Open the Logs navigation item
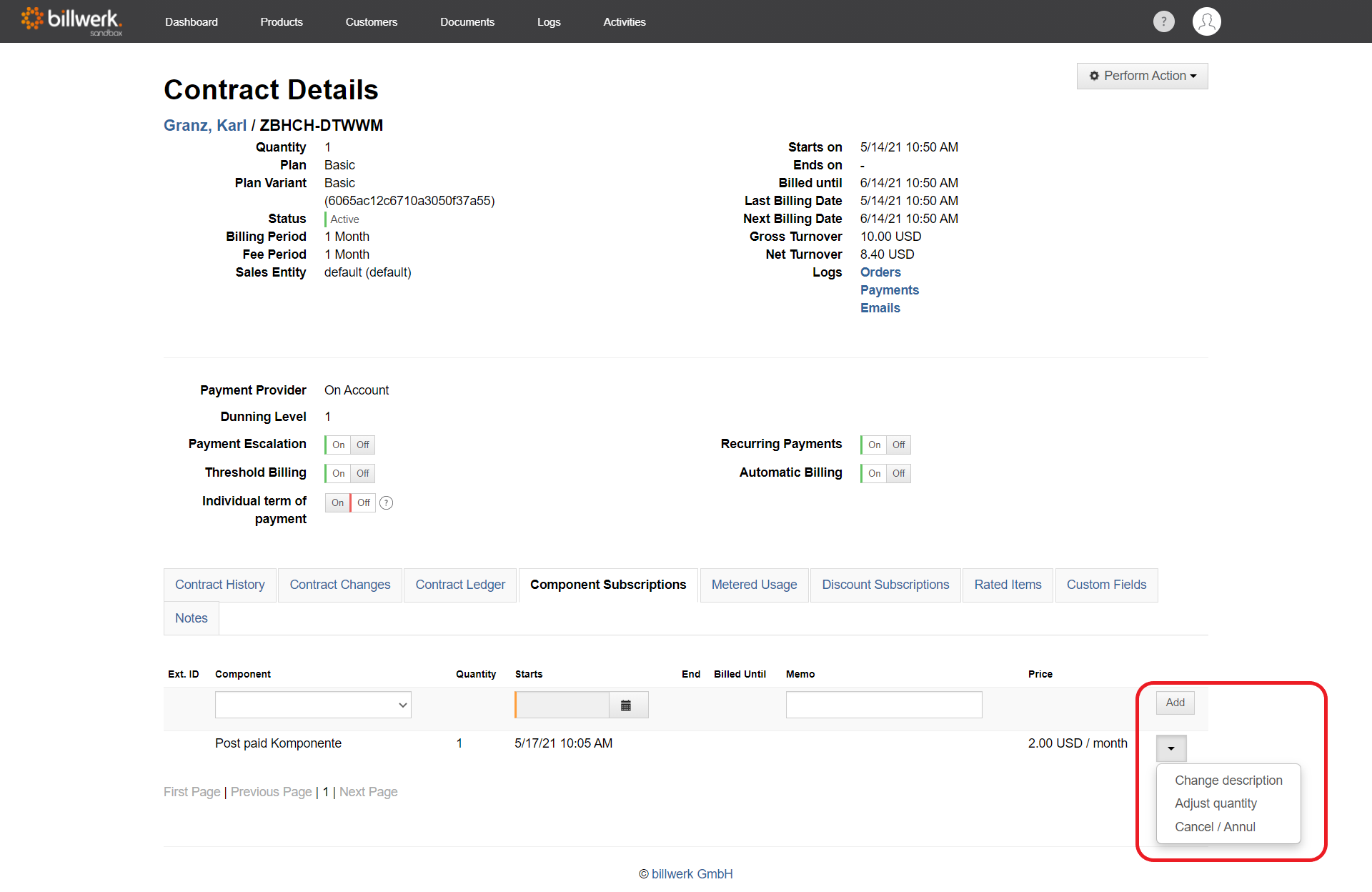1372x892 pixels. click(549, 21)
